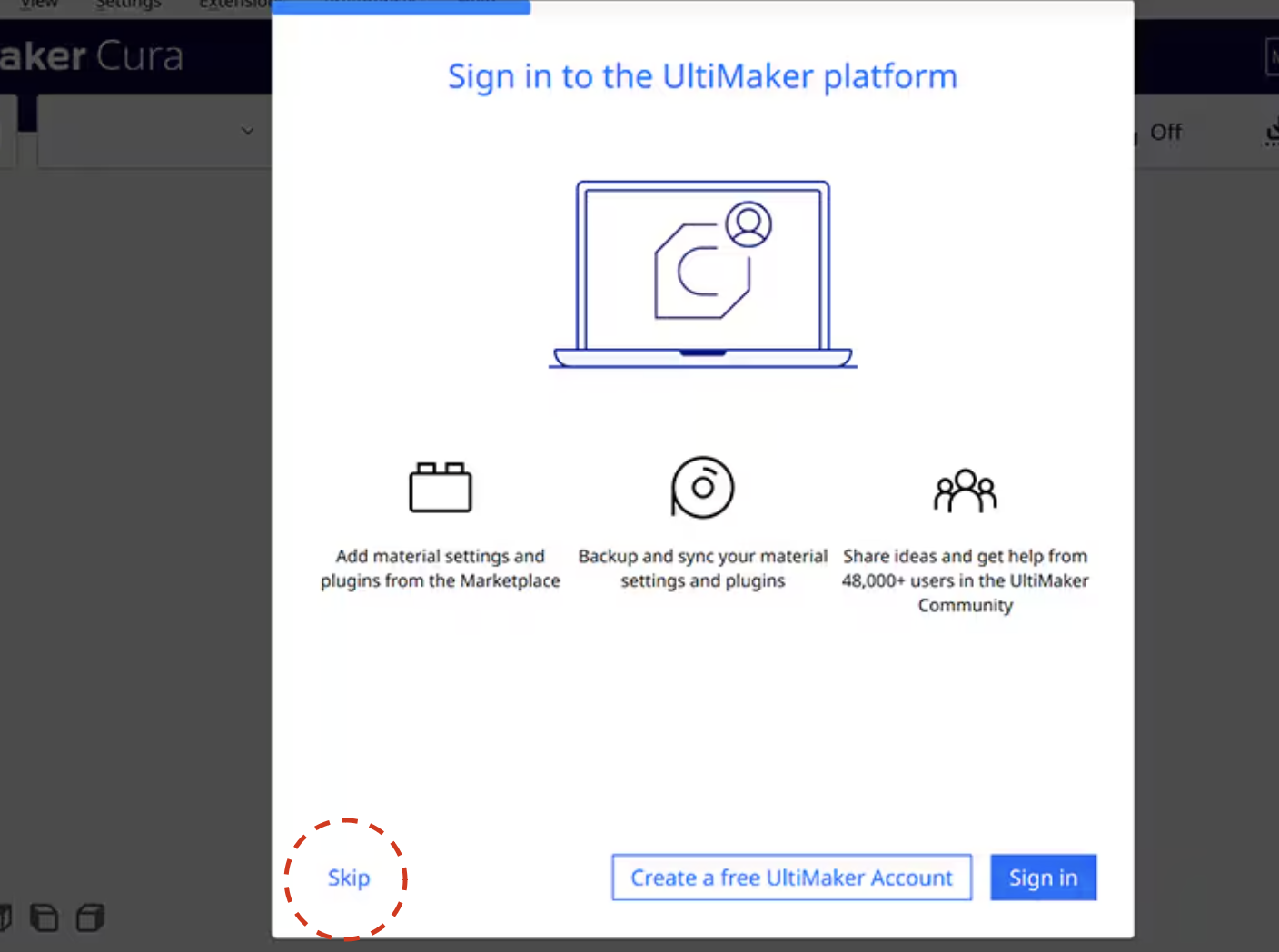Click the user avatar icon on laptop

click(749, 224)
